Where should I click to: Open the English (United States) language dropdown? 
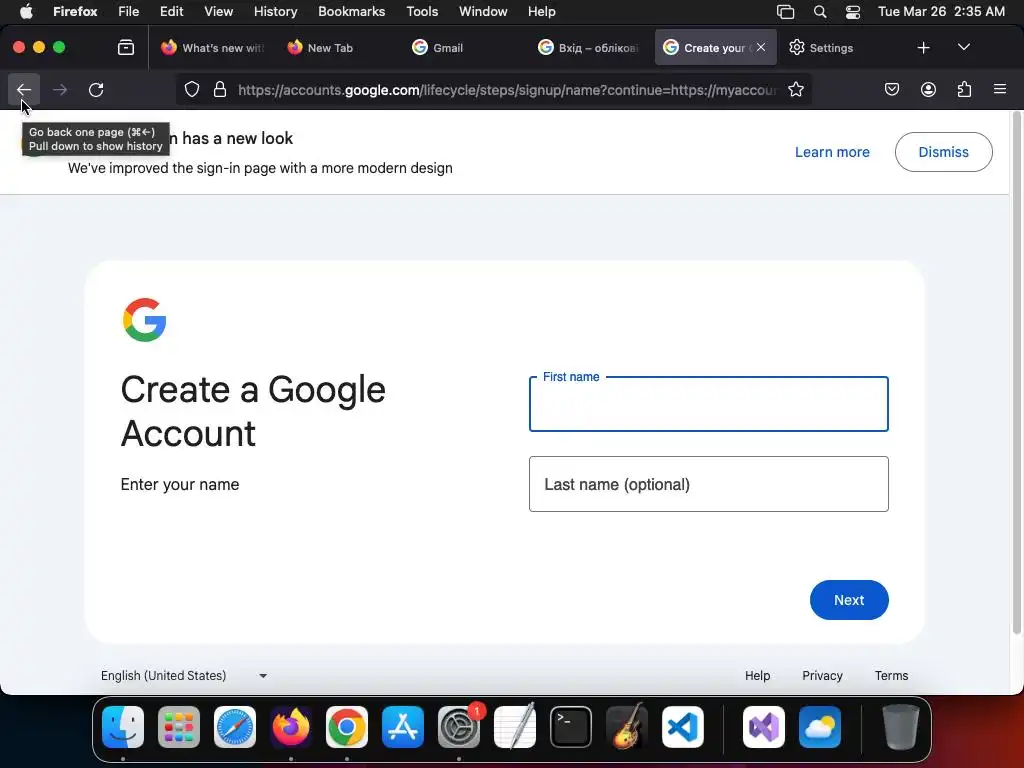[x=184, y=675]
